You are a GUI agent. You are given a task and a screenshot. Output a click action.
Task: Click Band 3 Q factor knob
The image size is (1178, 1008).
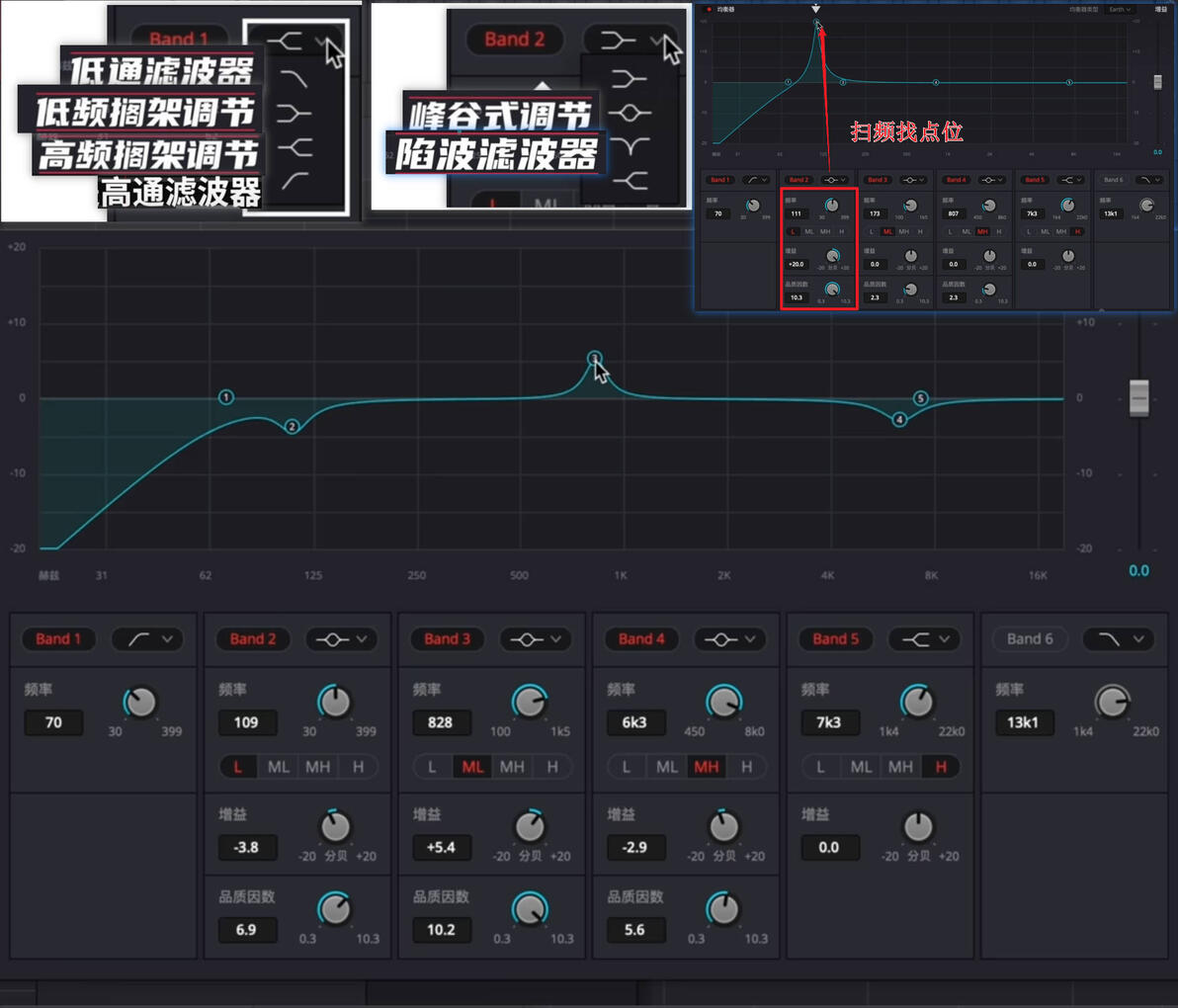tap(529, 909)
